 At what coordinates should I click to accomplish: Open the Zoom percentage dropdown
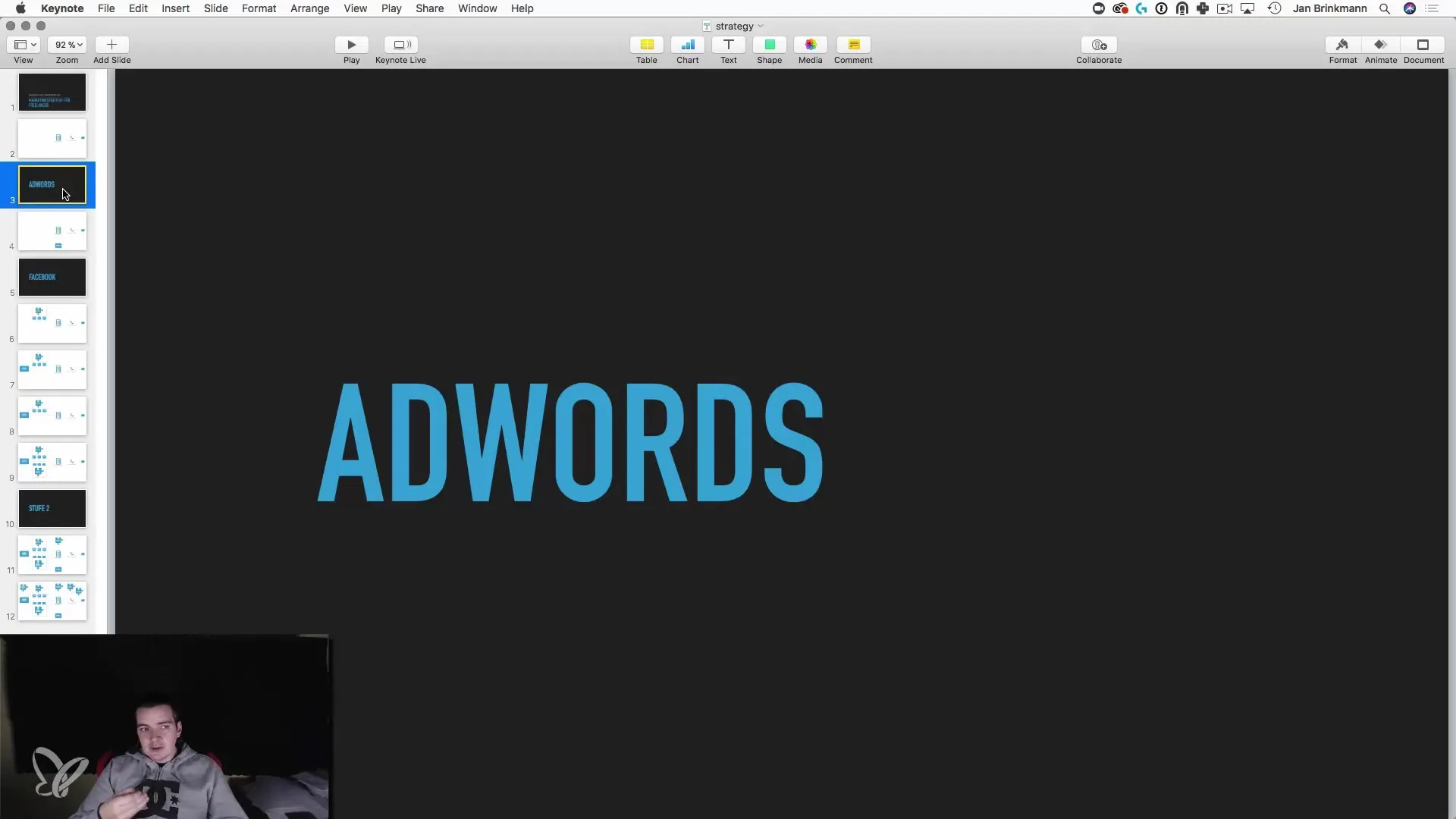tap(67, 45)
